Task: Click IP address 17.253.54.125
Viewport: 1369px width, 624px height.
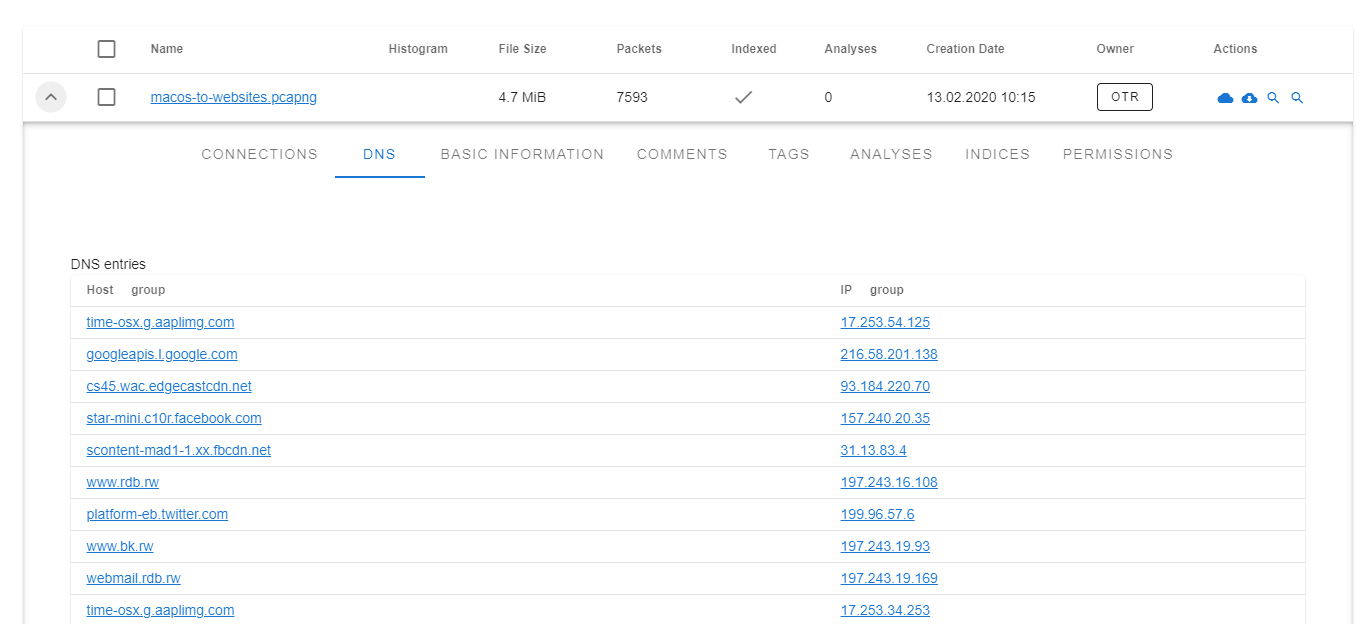Action: [x=885, y=323]
